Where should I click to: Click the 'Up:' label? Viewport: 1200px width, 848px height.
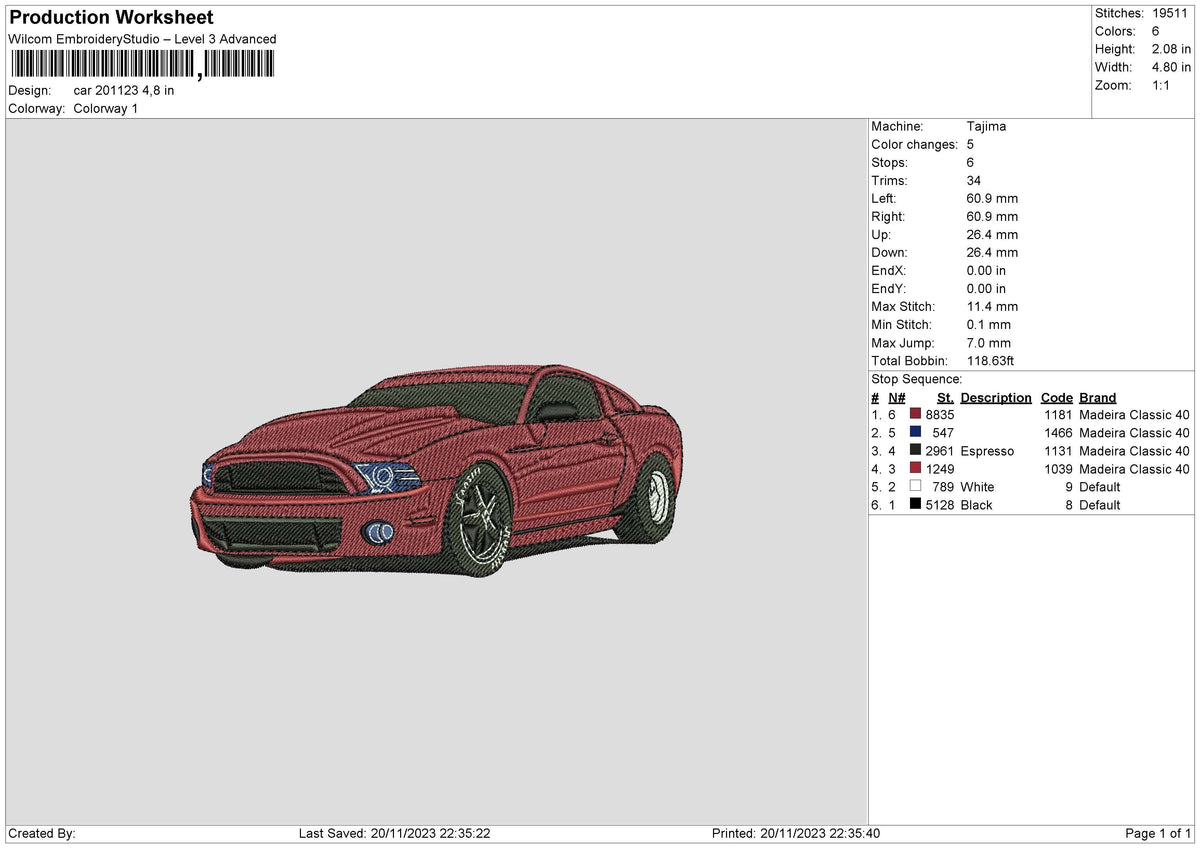pyautogui.click(x=882, y=234)
